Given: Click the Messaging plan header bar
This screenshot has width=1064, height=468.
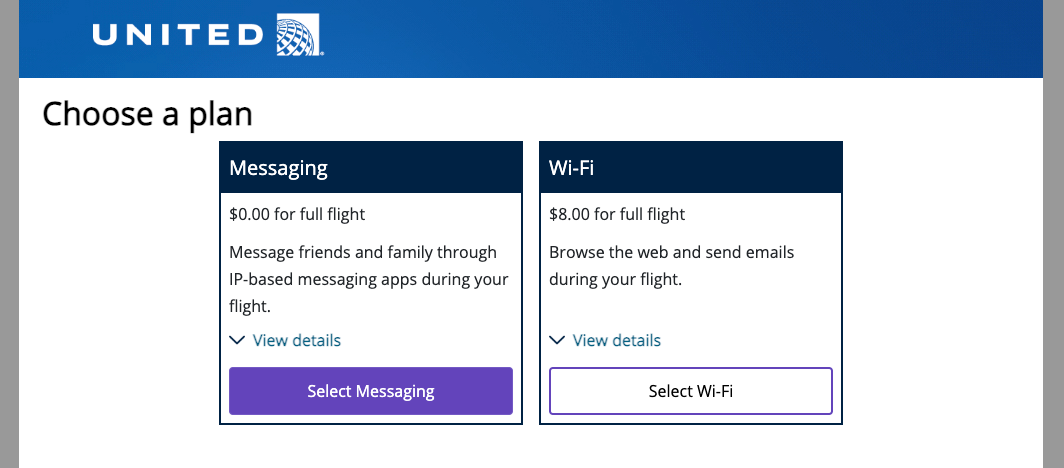Looking at the screenshot, I should [371, 167].
